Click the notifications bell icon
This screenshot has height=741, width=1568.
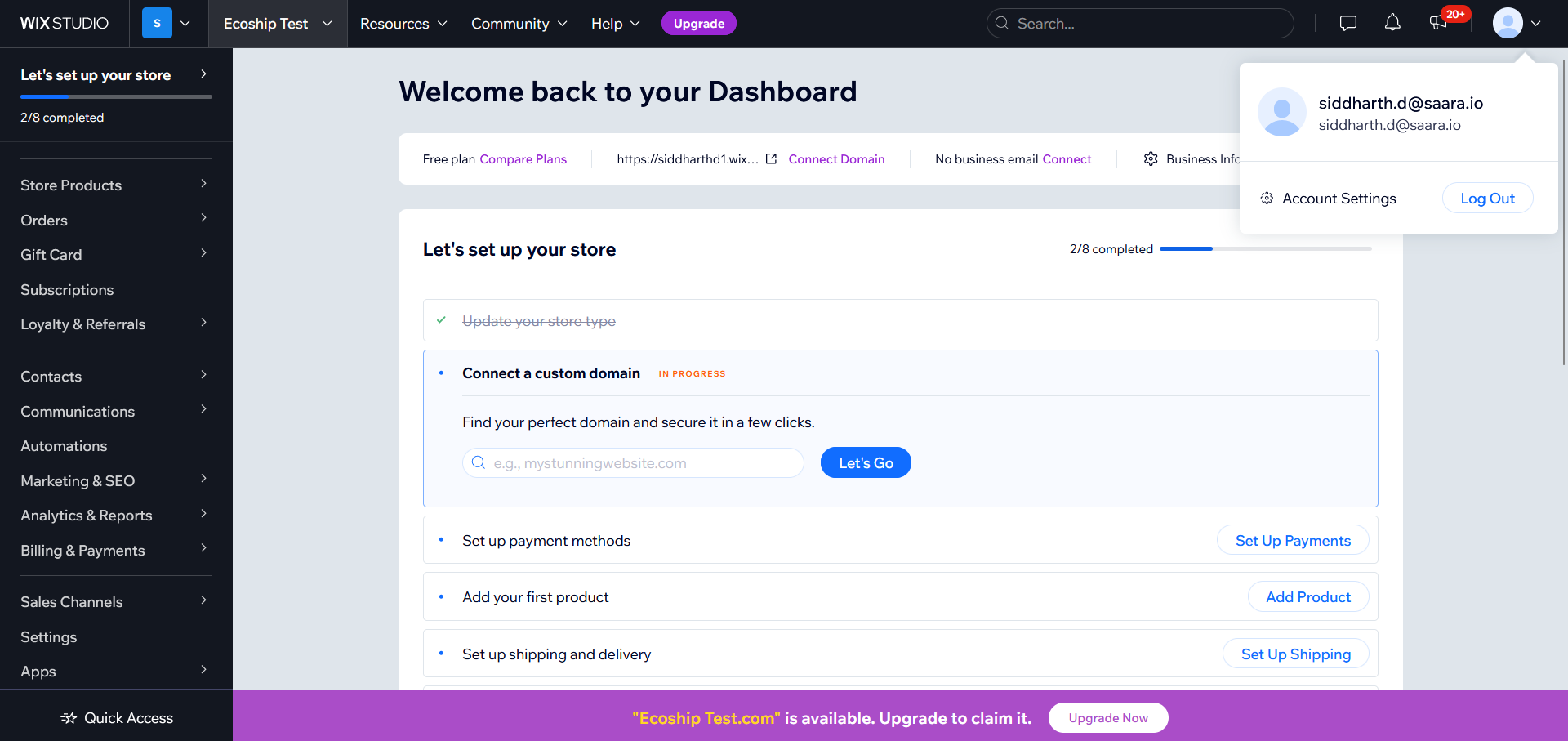(1392, 23)
